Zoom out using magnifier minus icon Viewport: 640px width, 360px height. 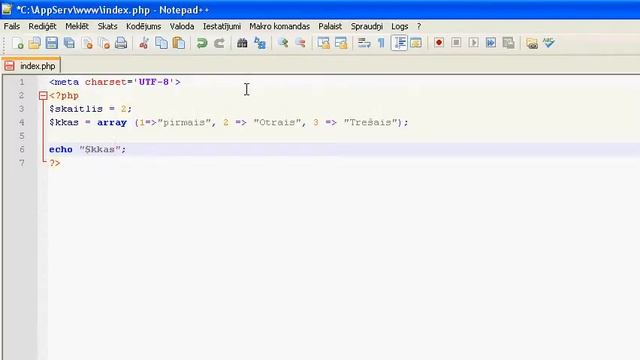[300, 43]
